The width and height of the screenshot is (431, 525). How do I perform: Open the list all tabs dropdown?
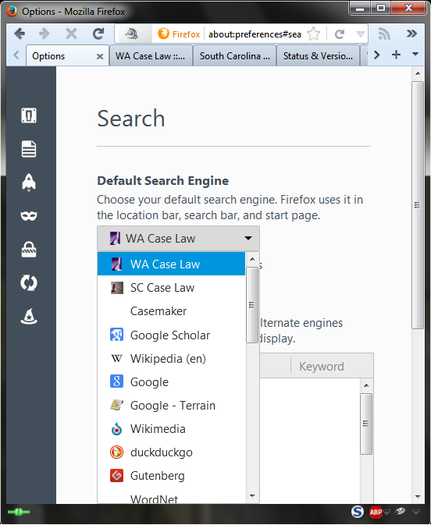415,54
